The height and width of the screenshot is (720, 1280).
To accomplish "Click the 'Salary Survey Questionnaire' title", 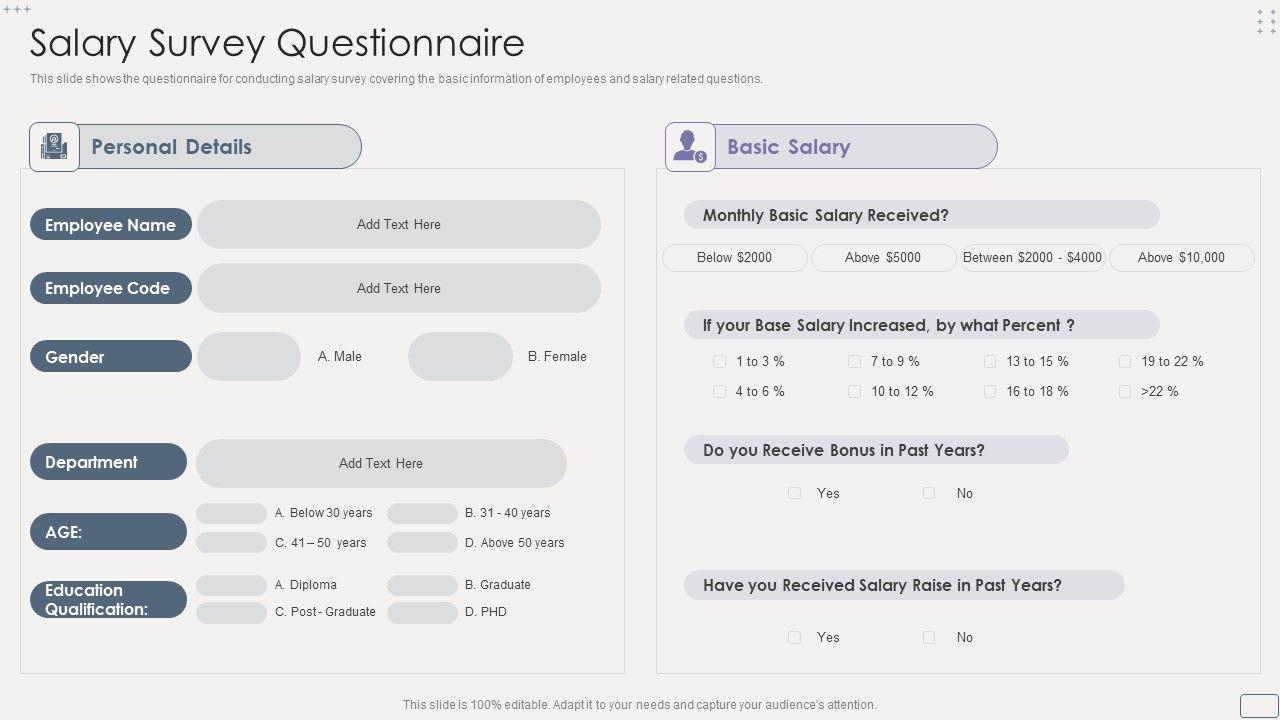I will (277, 43).
